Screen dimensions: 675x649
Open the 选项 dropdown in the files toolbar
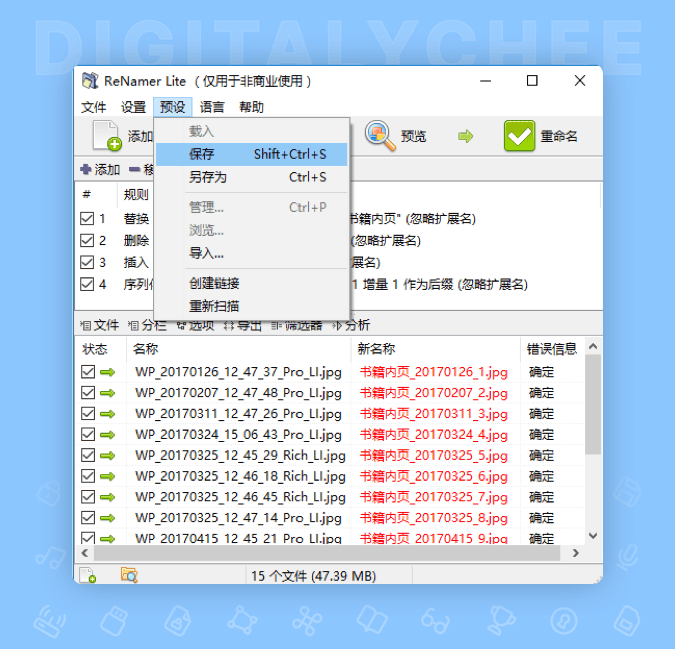[x=196, y=325]
